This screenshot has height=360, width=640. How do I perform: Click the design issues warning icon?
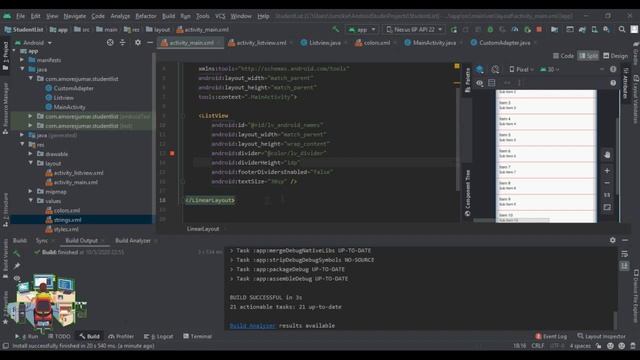(x=613, y=69)
